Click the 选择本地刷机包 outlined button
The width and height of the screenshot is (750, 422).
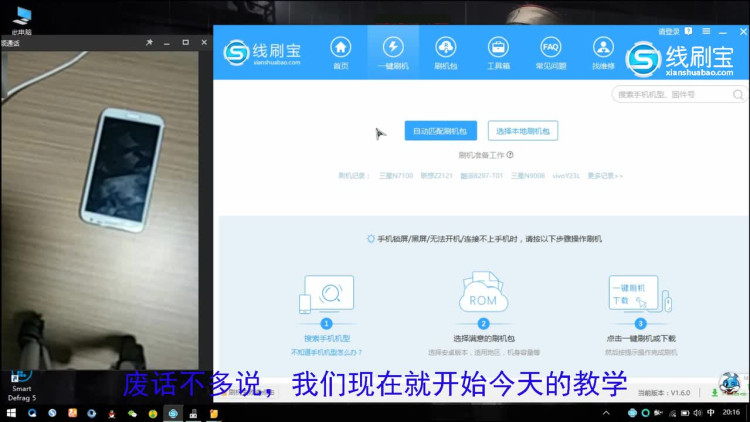click(x=523, y=131)
